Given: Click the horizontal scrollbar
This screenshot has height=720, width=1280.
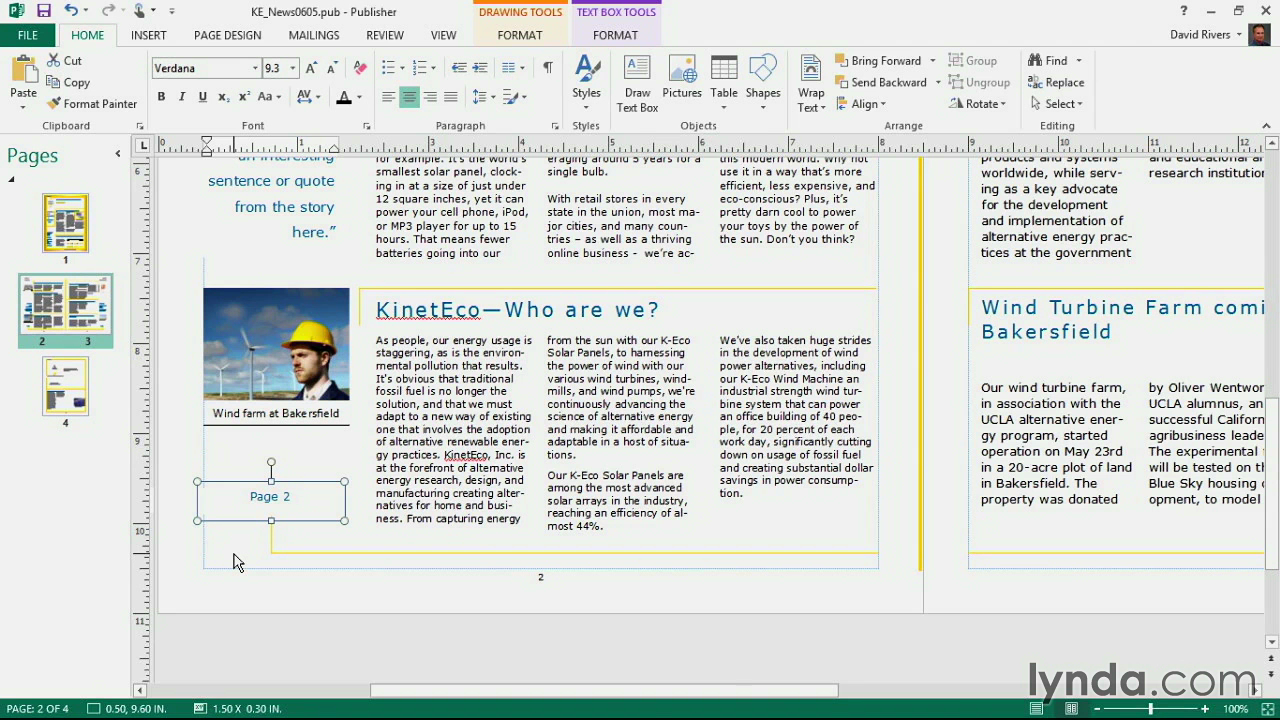Looking at the screenshot, I should (604, 690).
